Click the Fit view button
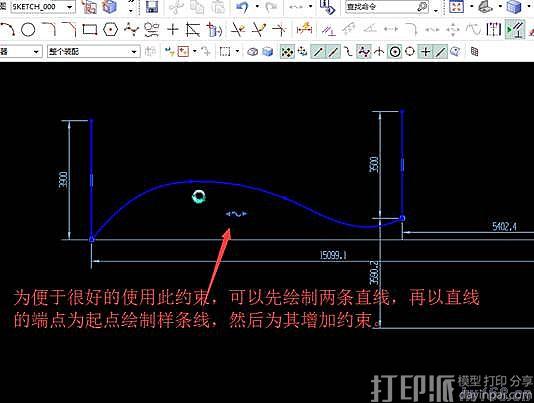Screen dimensions: 534x403 (457, 7)
